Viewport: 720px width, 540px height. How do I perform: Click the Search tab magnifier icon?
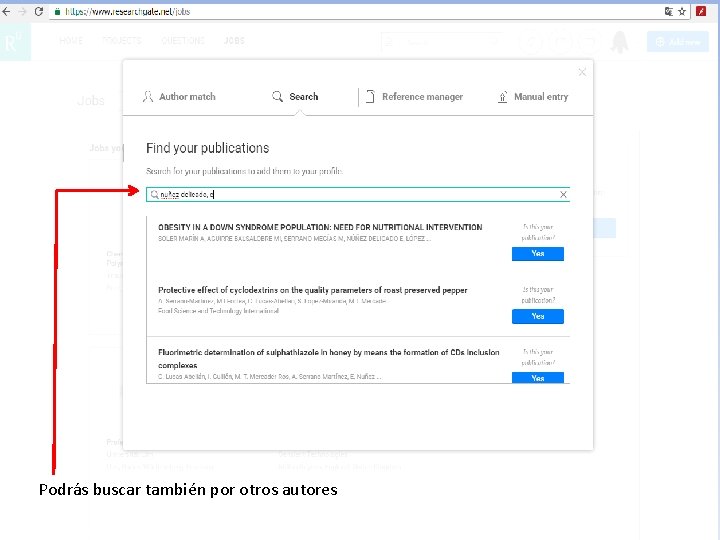pos(277,96)
